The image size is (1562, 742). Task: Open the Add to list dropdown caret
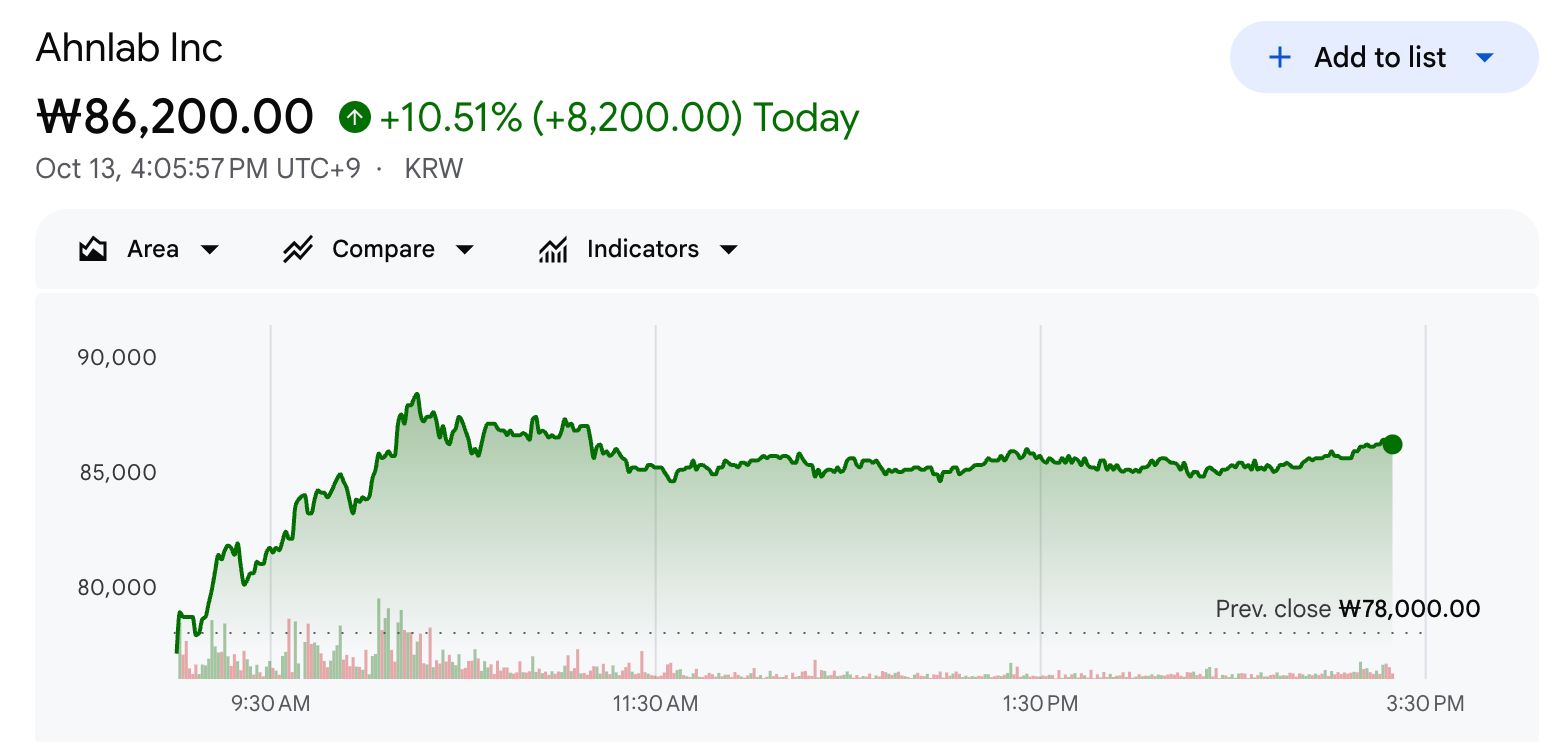tap(1485, 58)
